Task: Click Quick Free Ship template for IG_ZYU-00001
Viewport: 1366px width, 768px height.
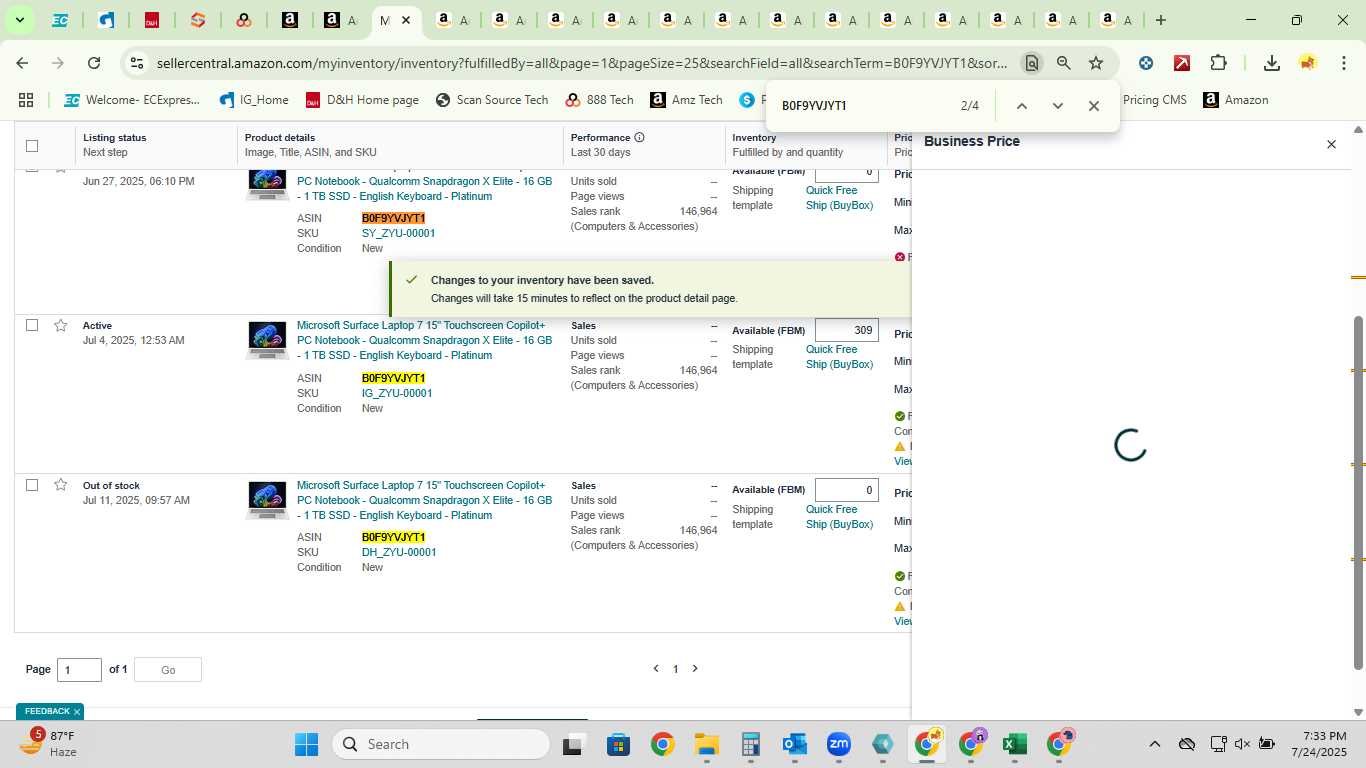Action: point(839,357)
